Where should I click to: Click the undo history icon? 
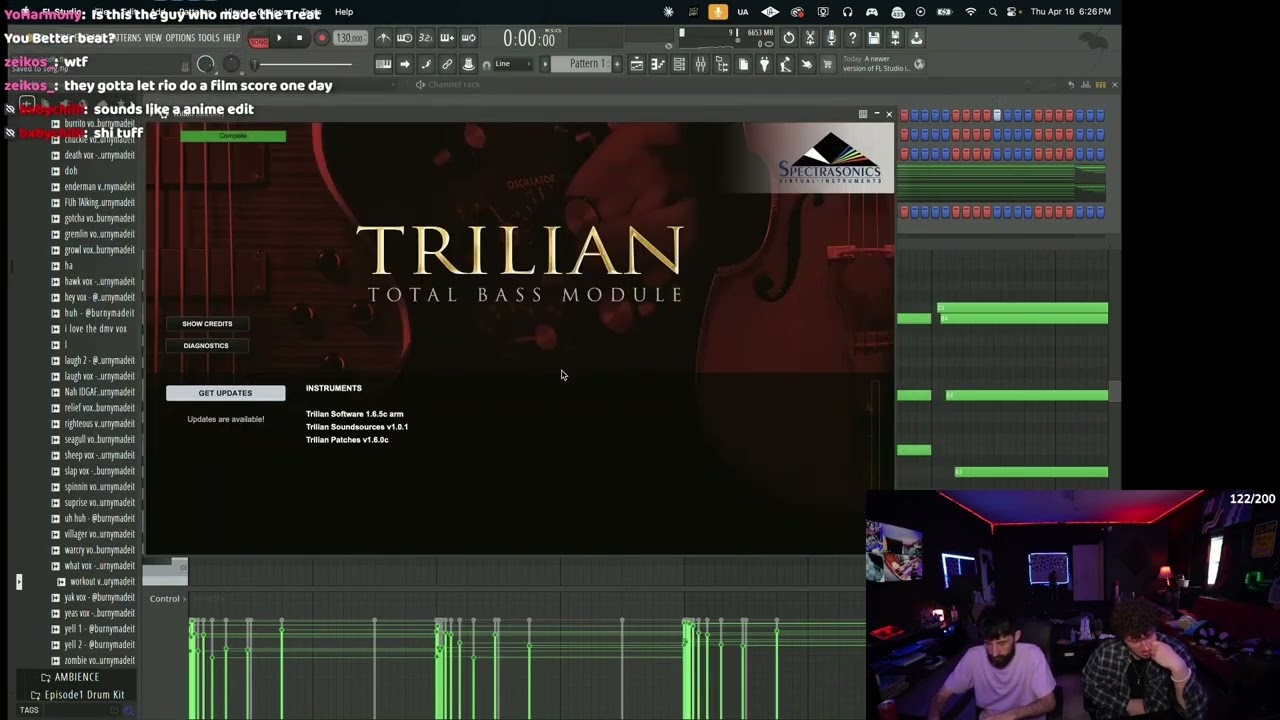(x=789, y=38)
